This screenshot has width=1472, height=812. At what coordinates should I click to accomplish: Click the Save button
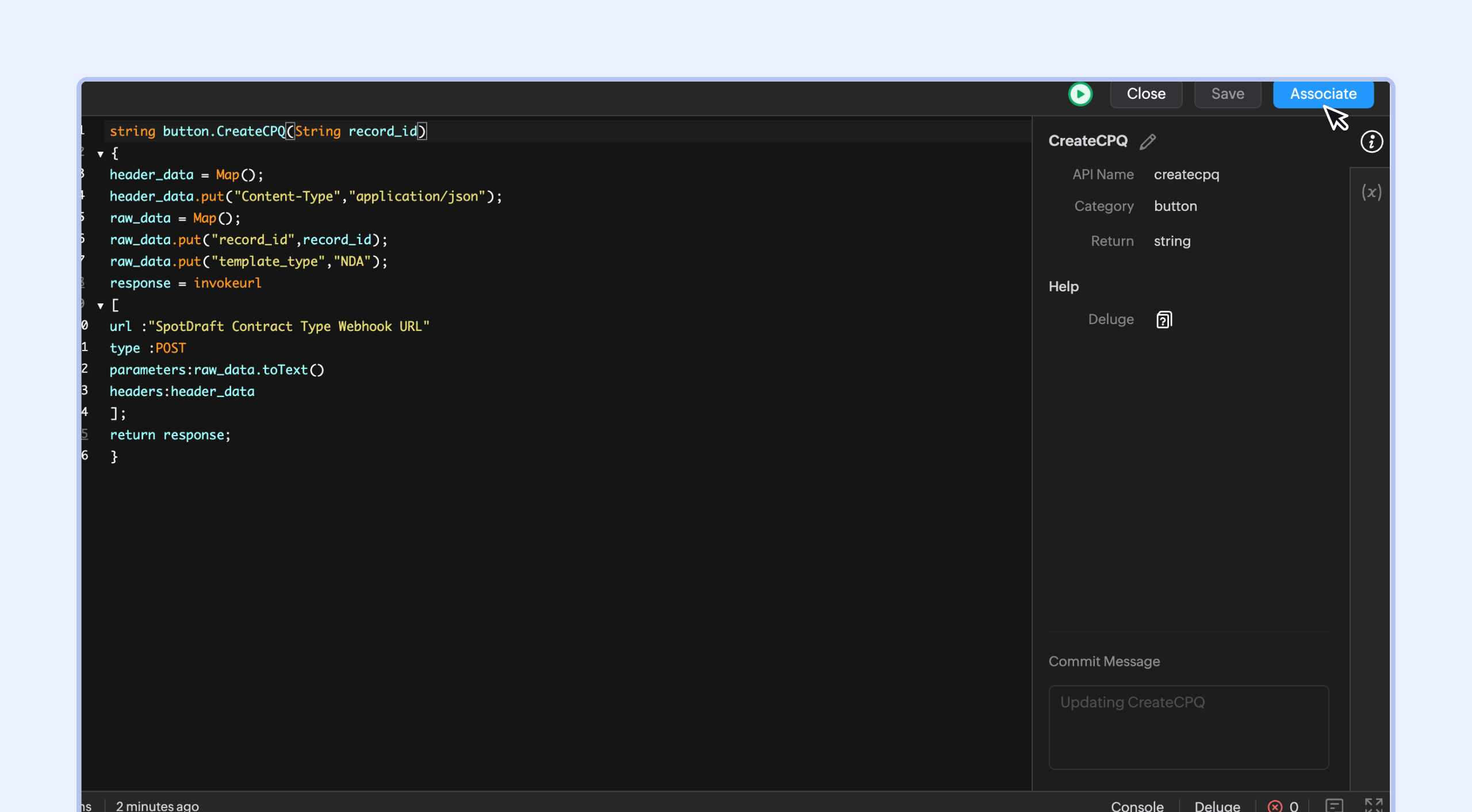pyautogui.click(x=1228, y=94)
